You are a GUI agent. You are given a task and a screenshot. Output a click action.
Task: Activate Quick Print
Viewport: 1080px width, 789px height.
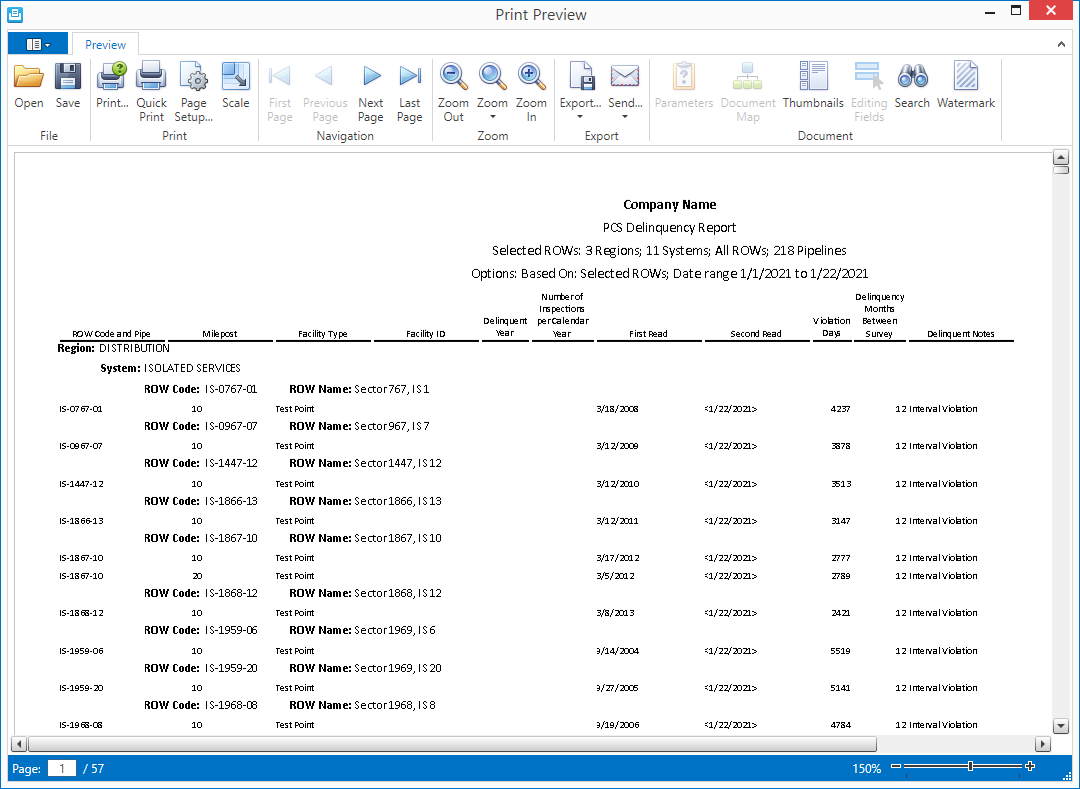point(151,85)
